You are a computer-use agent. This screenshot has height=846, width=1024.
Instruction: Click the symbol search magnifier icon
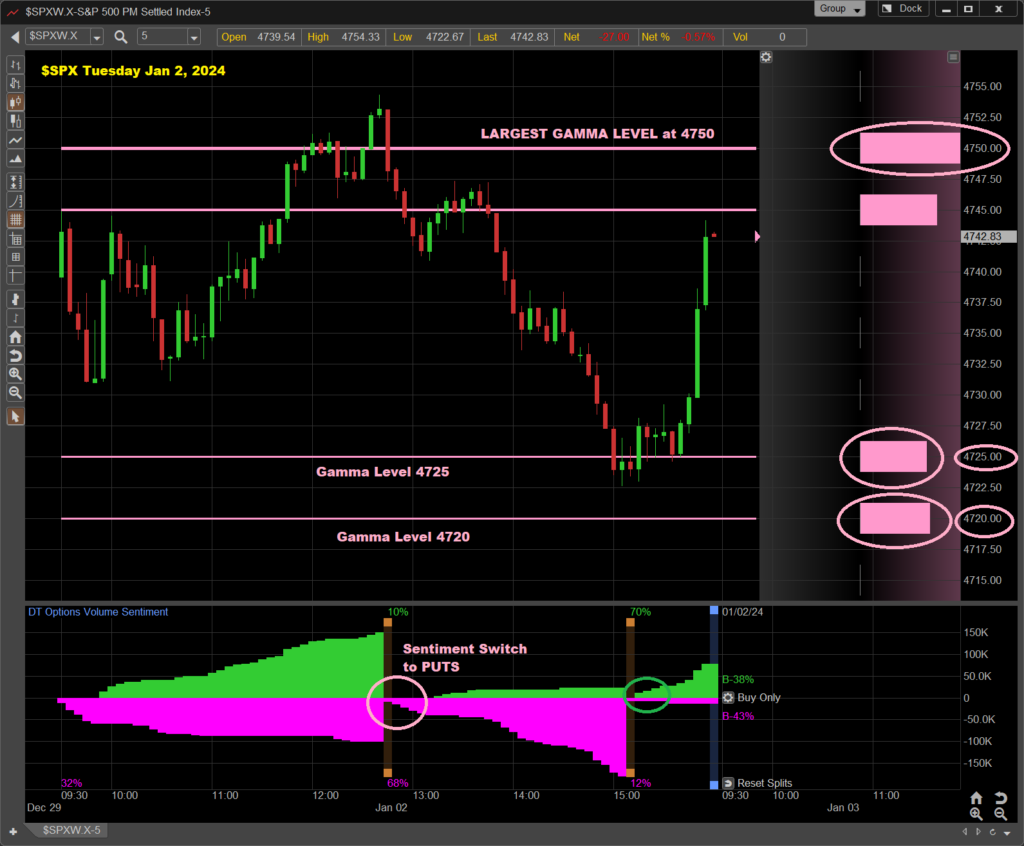click(x=121, y=37)
